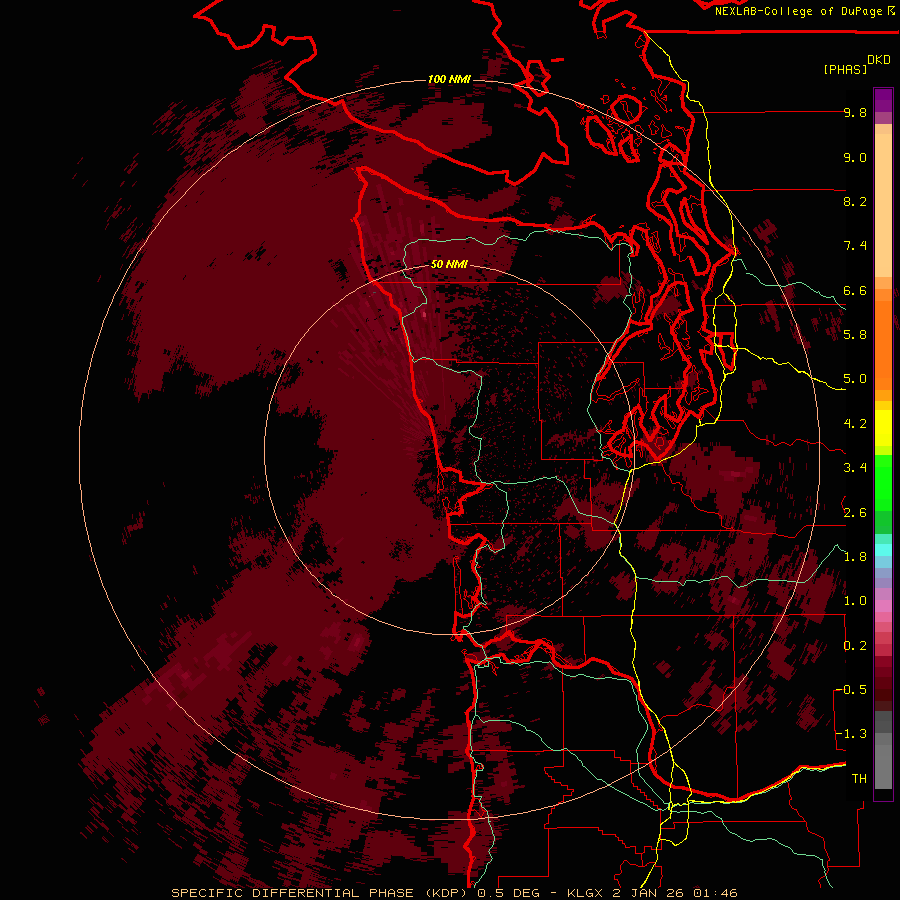This screenshot has height=900, width=900.
Task: Click the 4.2 value on color scale
Action: click(x=855, y=424)
